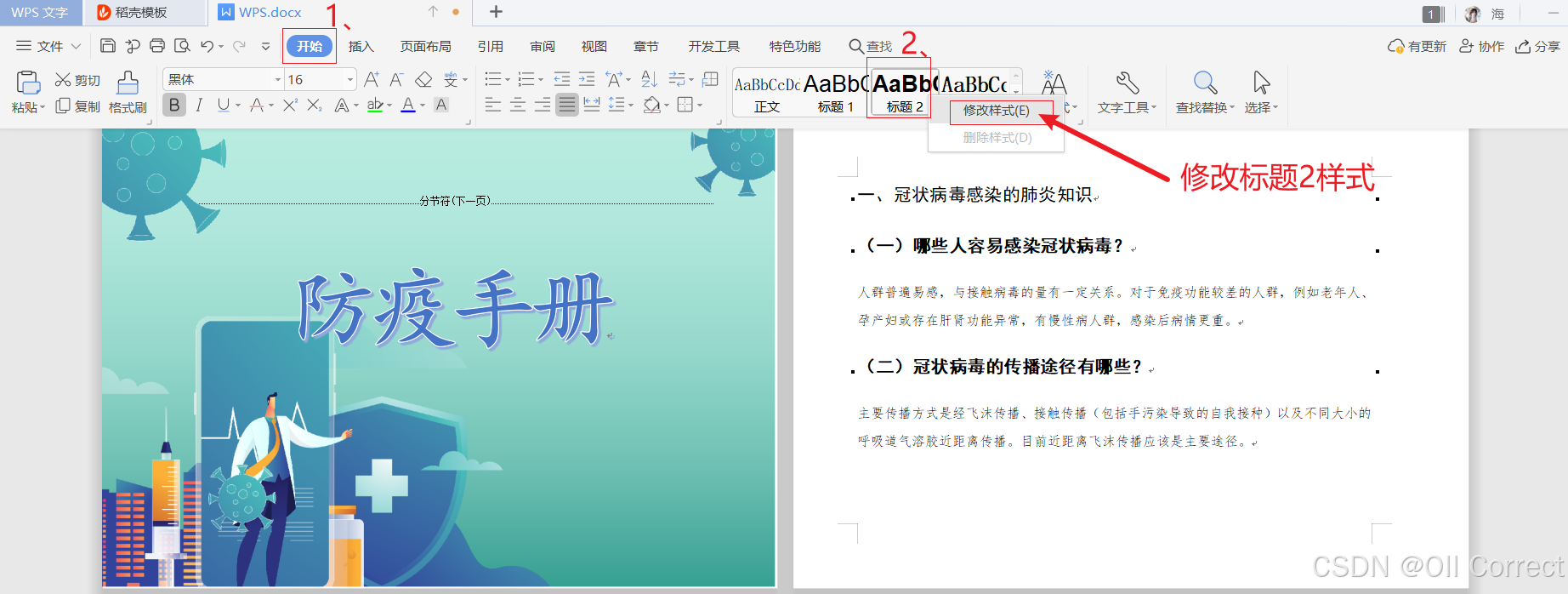The width and height of the screenshot is (1568, 594).
Task: Open the 引用 references tab
Action: (491, 46)
